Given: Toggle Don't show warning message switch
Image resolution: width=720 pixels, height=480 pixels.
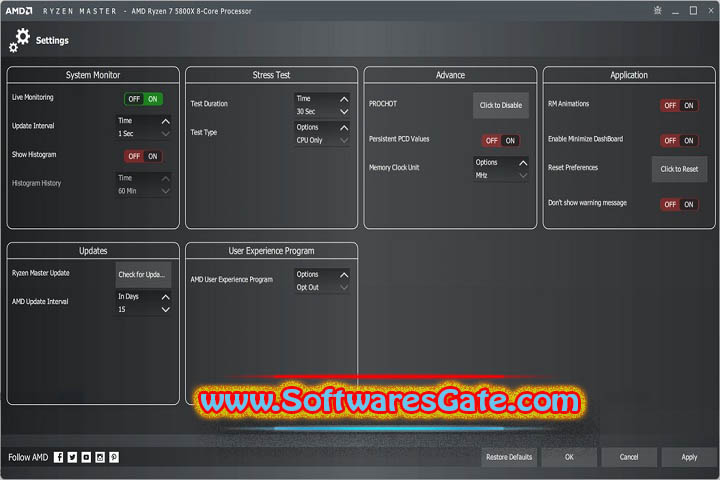Looking at the screenshot, I should [x=680, y=204].
